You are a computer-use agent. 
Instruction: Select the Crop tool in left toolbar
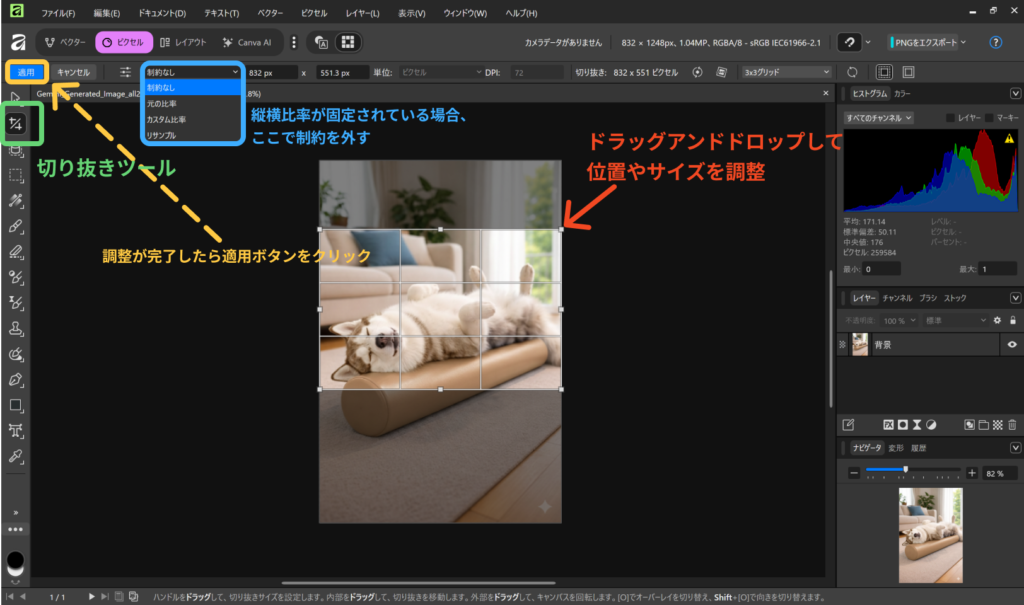[17, 124]
